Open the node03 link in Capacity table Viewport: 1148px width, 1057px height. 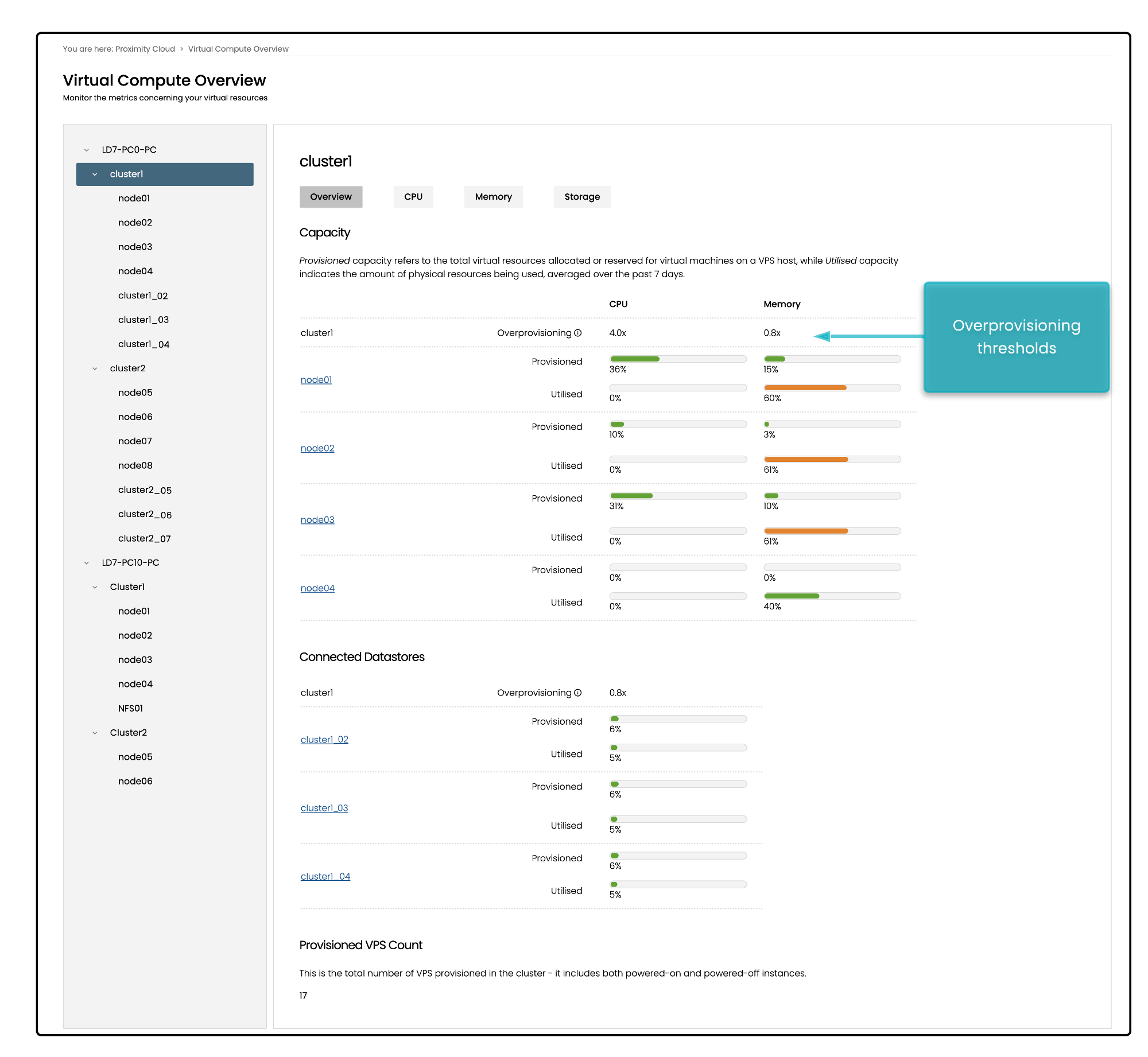(x=317, y=520)
